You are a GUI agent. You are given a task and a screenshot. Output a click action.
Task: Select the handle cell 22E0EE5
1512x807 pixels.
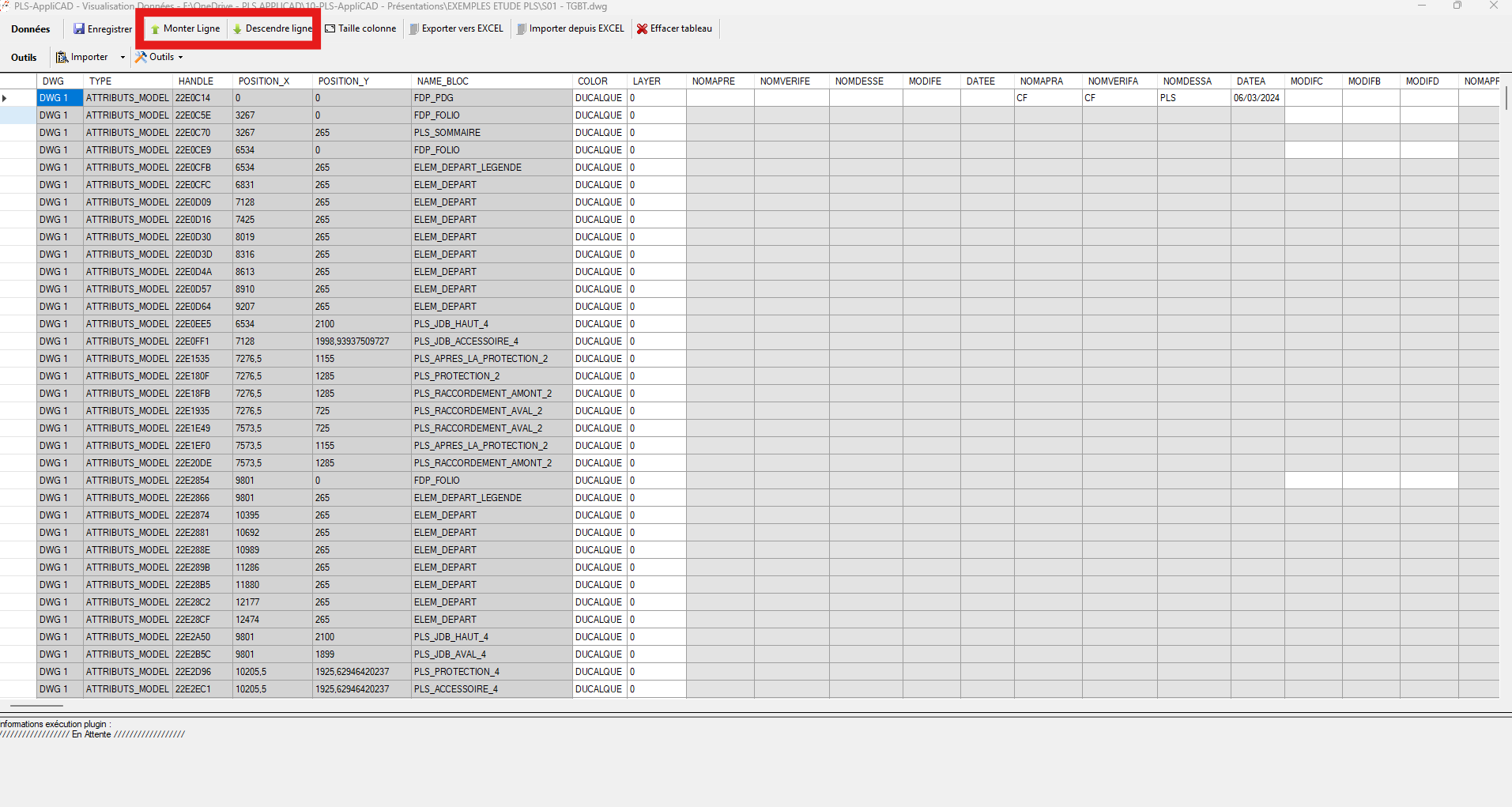coord(194,324)
